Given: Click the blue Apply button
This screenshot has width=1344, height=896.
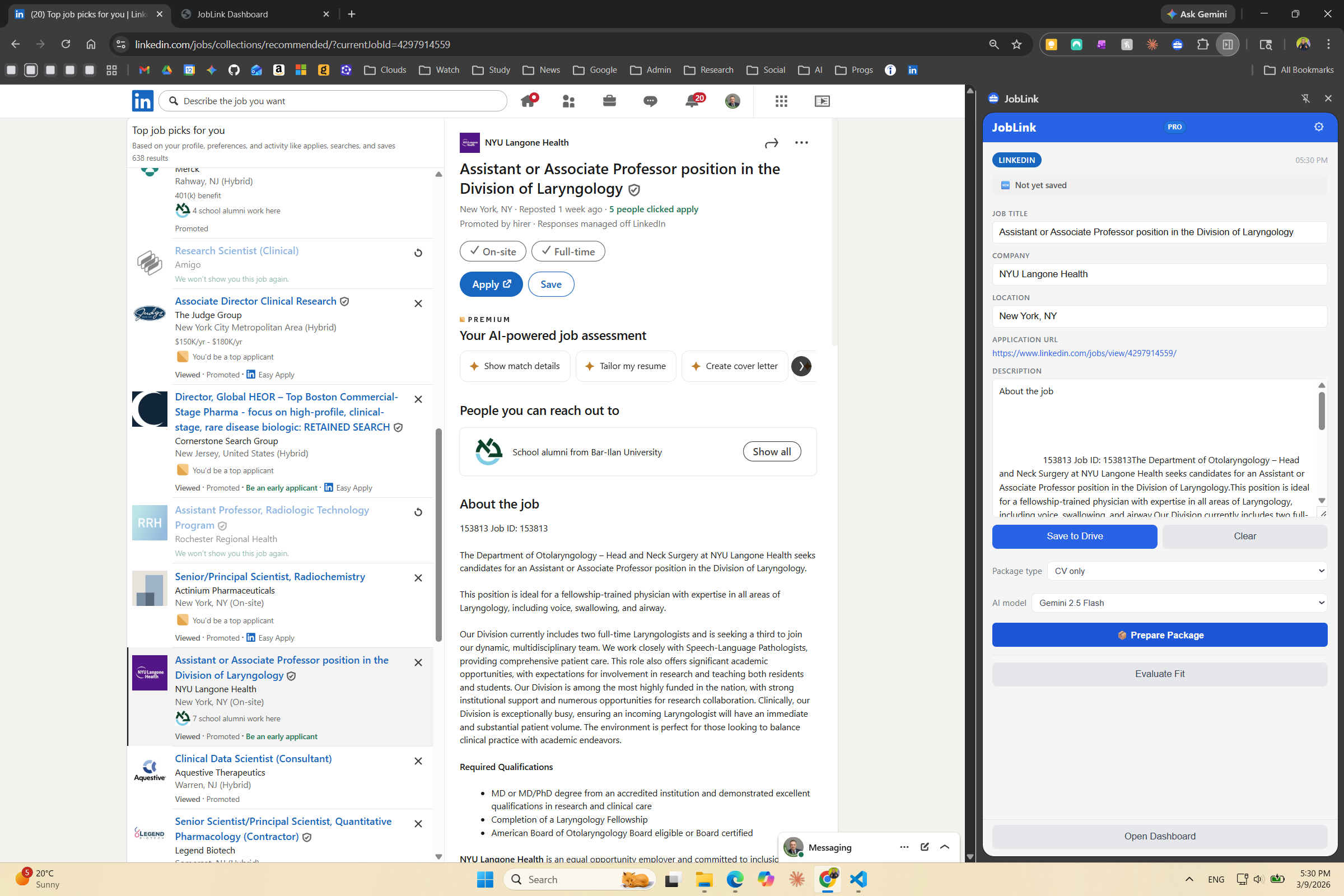Looking at the screenshot, I should click(x=491, y=284).
